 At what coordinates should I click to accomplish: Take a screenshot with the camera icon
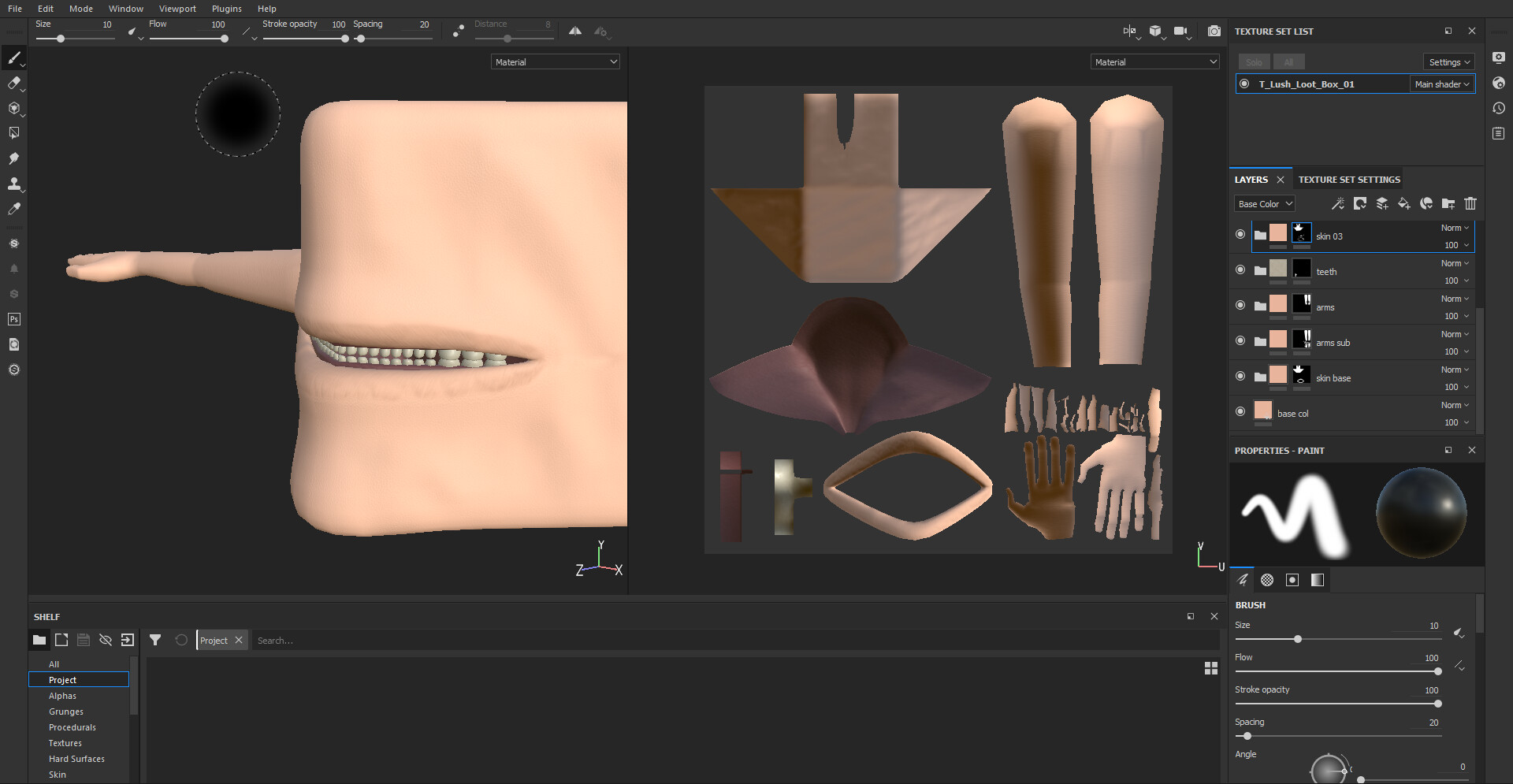tap(1214, 32)
